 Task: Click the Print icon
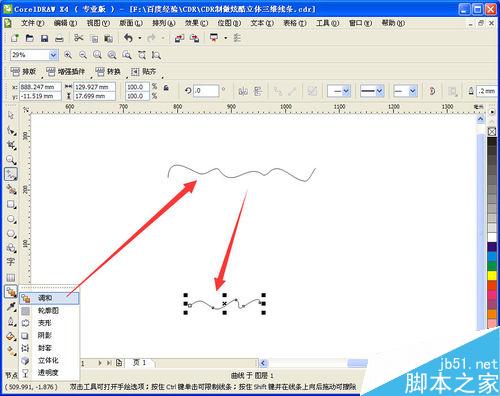coord(59,39)
